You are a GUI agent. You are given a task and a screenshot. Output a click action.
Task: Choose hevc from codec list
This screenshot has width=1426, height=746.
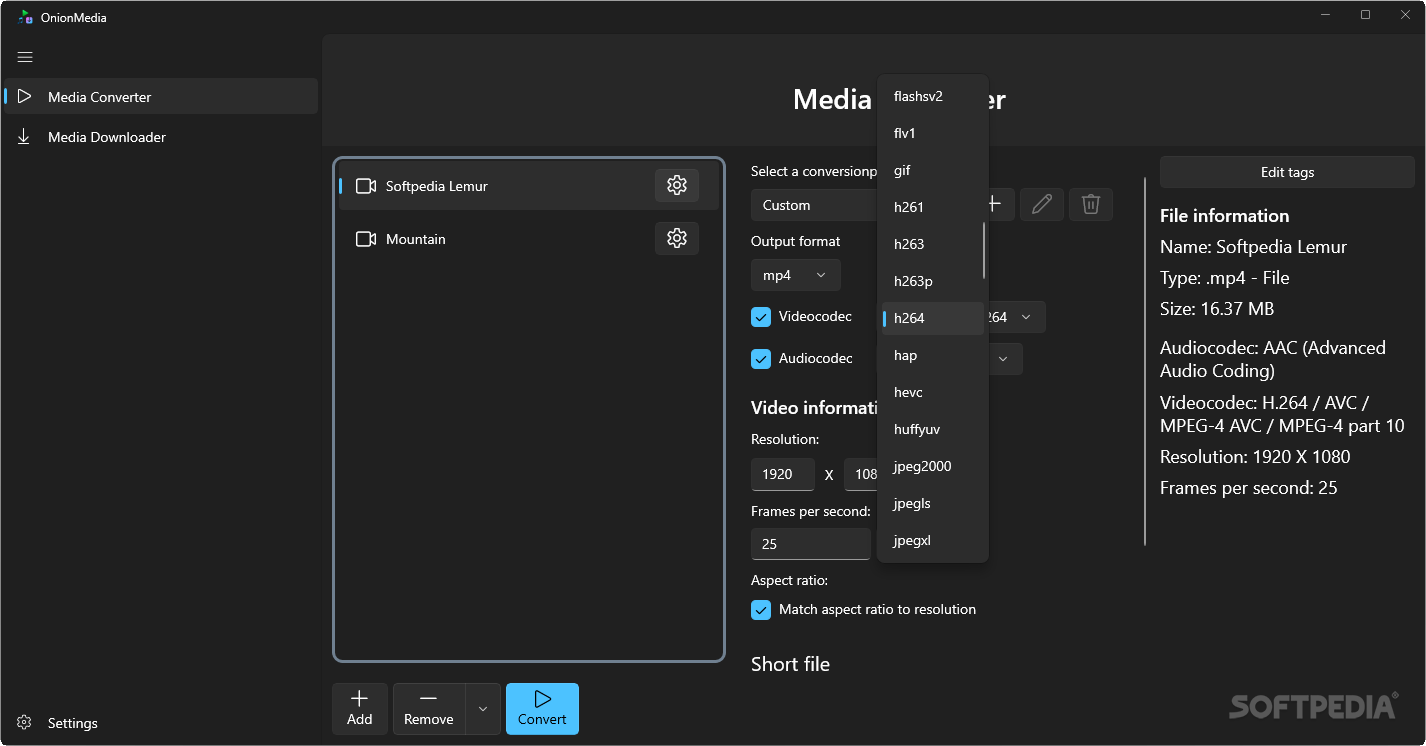click(933, 392)
